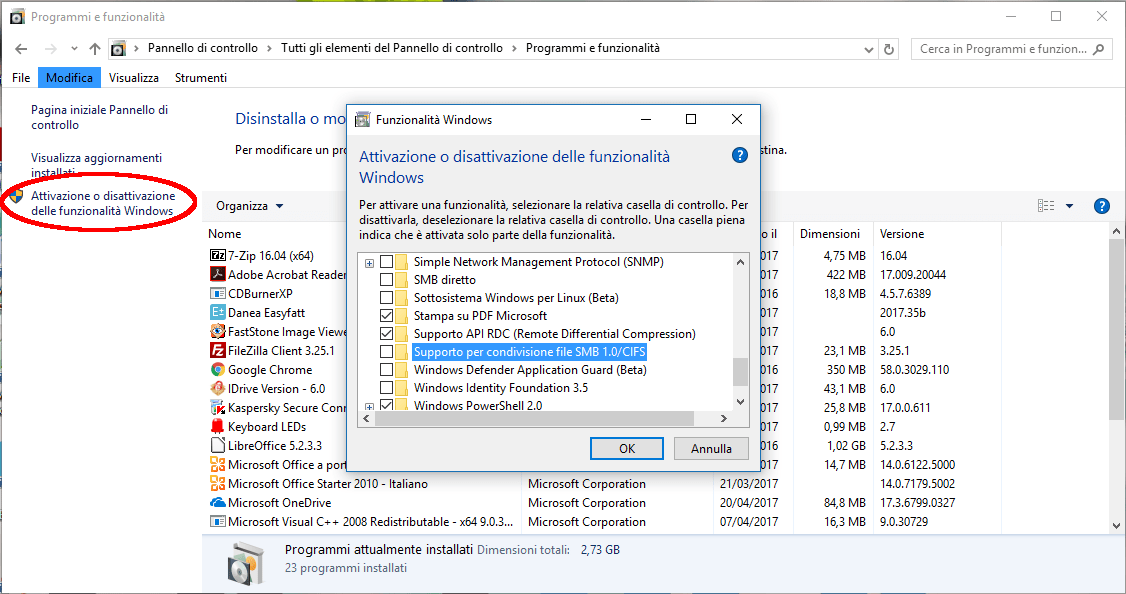The width and height of the screenshot is (1126, 594).
Task: Open Pagina iniziale Pannello di controllo link
Action: [99, 117]
